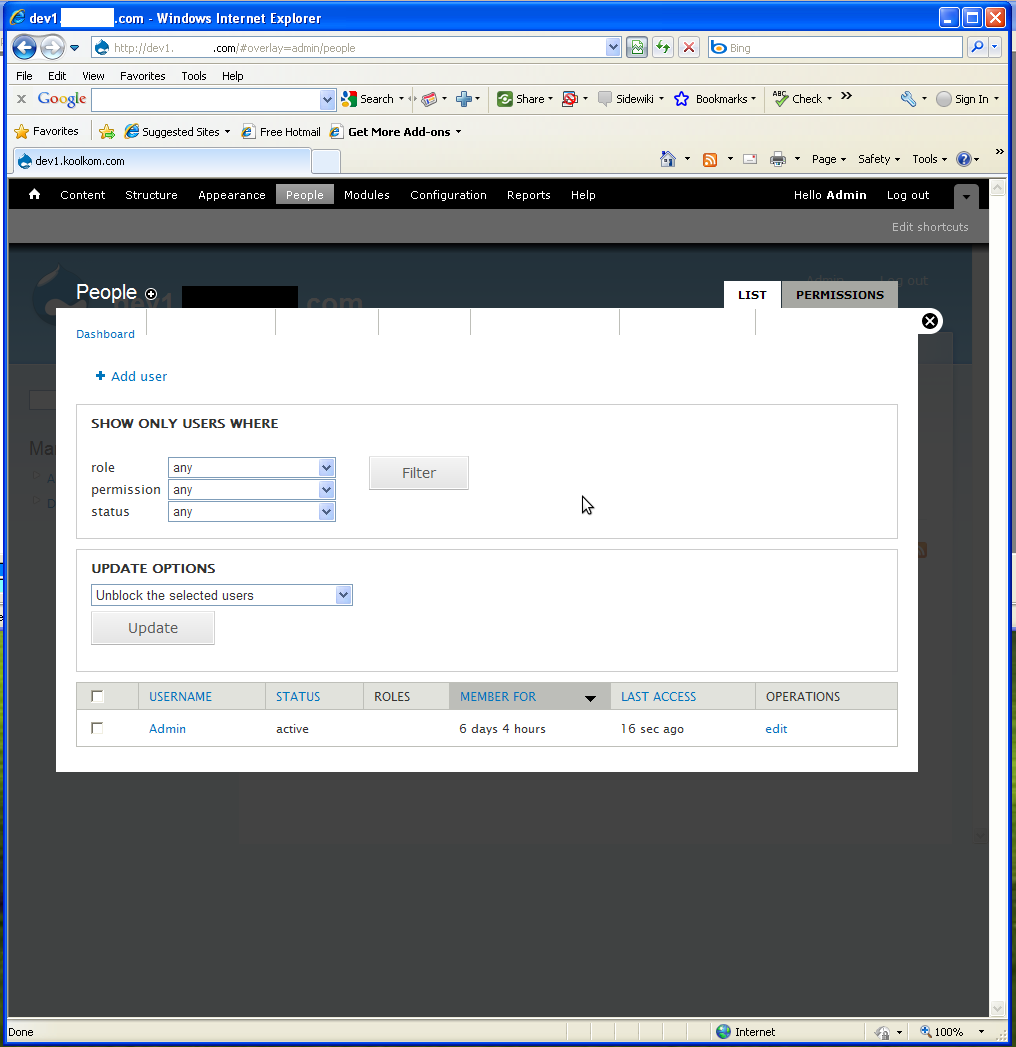Click the RSS feeds toolbar icon
The height and width of the screenshot is (1047, 1016).
click(x=710, y=160)
